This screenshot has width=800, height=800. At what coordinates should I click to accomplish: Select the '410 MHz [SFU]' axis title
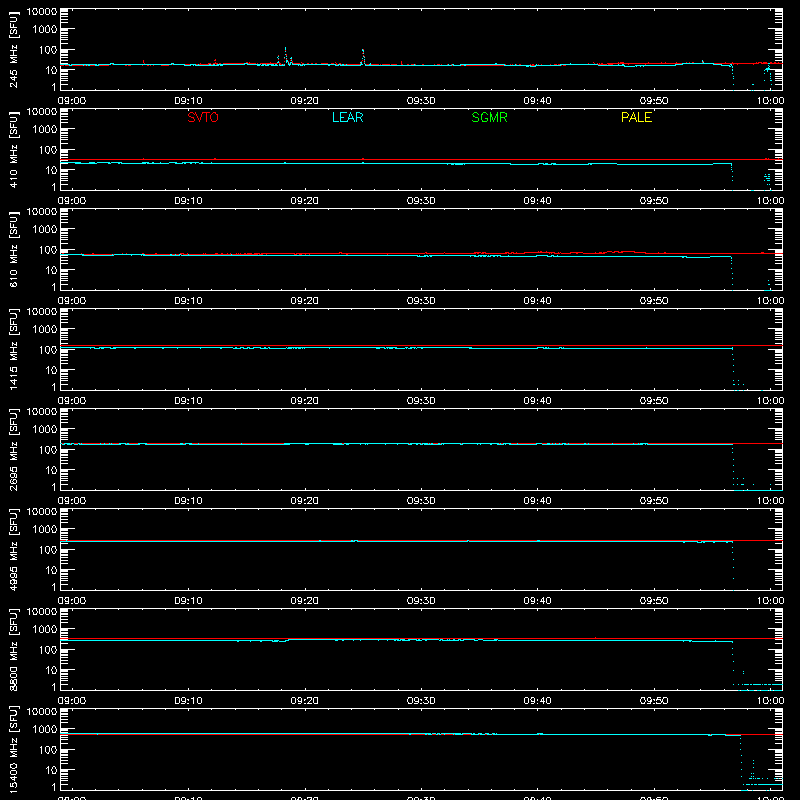click(x=13, y=149)
